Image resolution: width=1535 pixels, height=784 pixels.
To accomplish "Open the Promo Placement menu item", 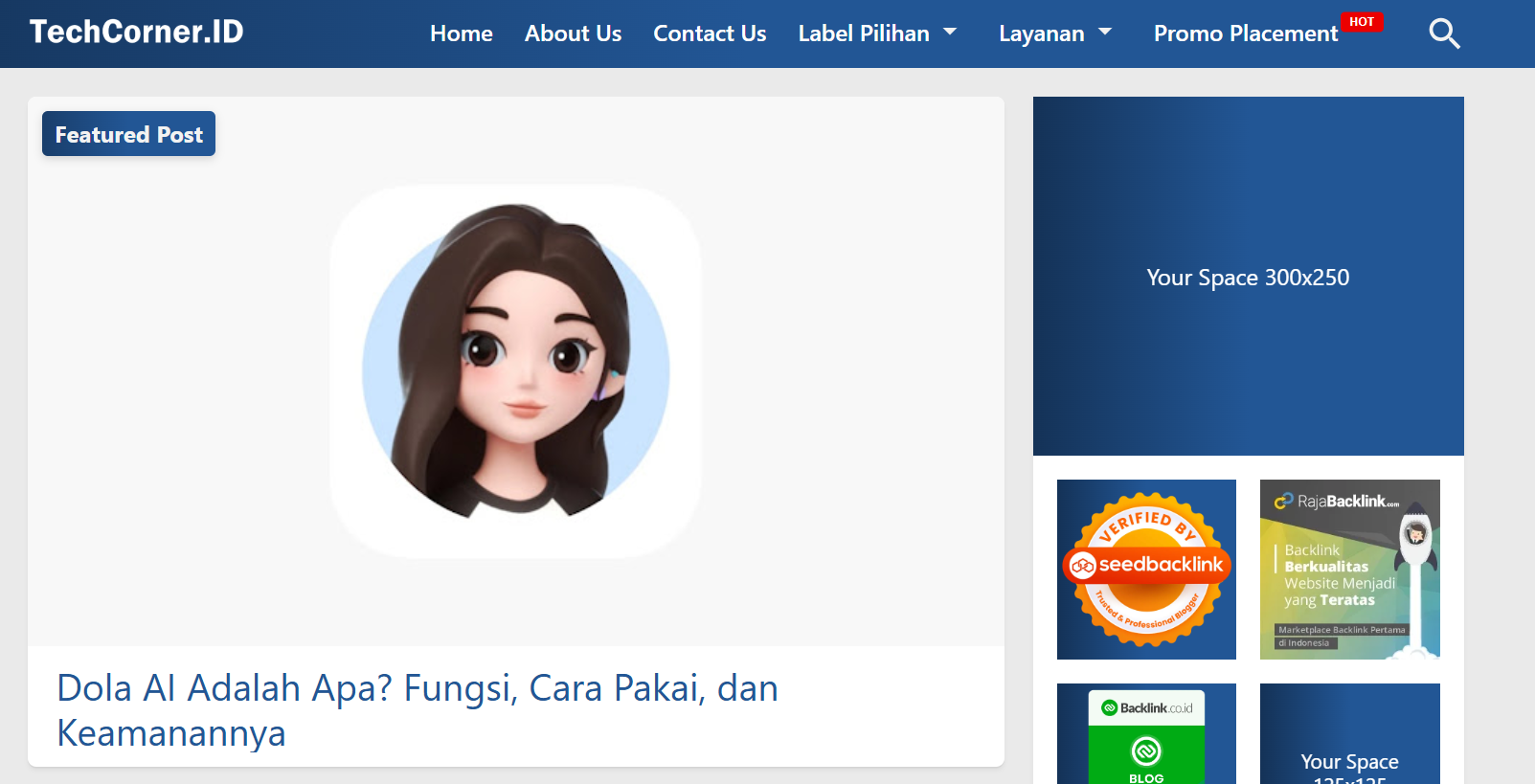I will [x=1246, y=34].
